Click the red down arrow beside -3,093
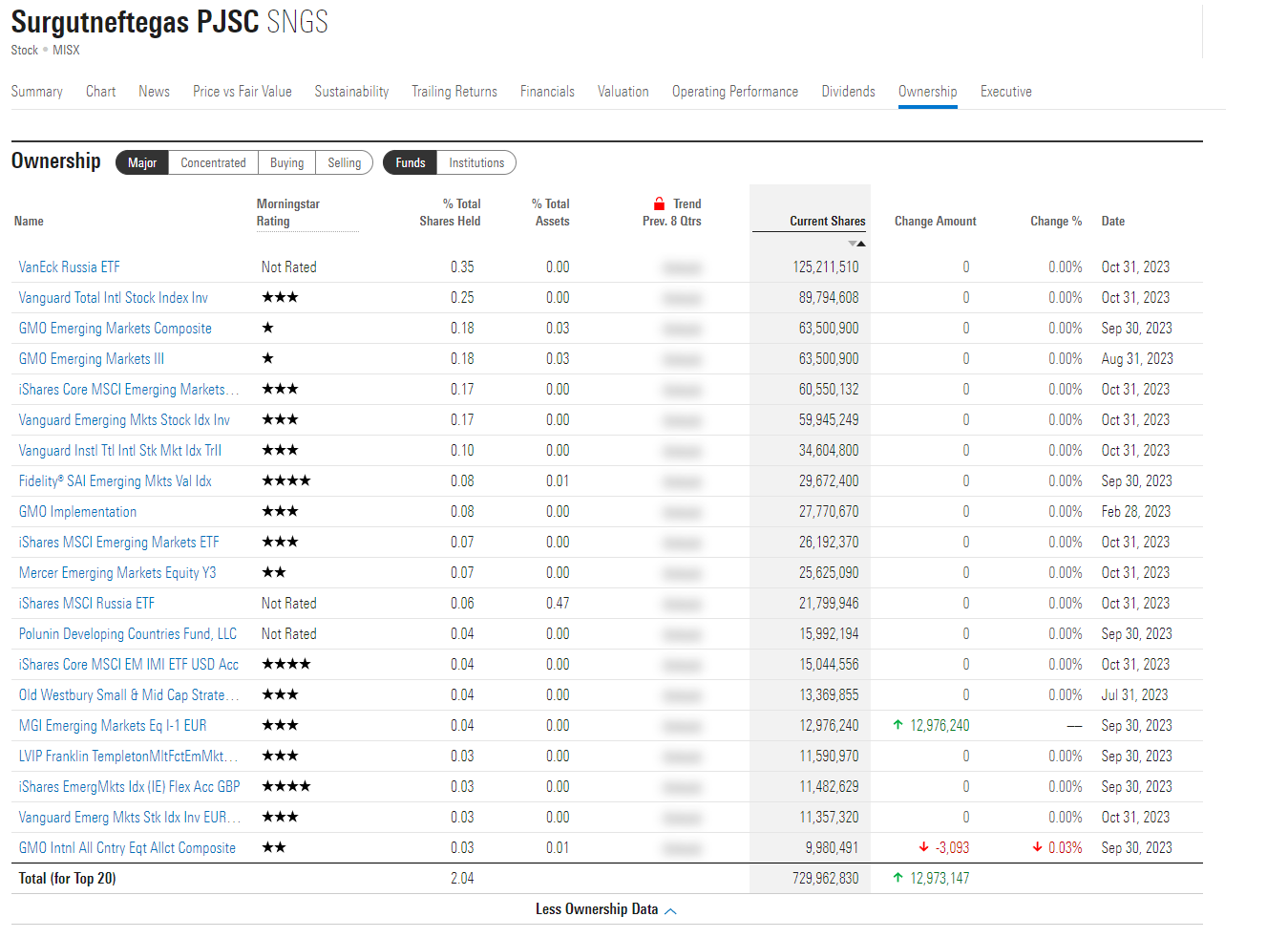Image resolution: width=1288 pixels, height=938 pixels. click(923, 847)
